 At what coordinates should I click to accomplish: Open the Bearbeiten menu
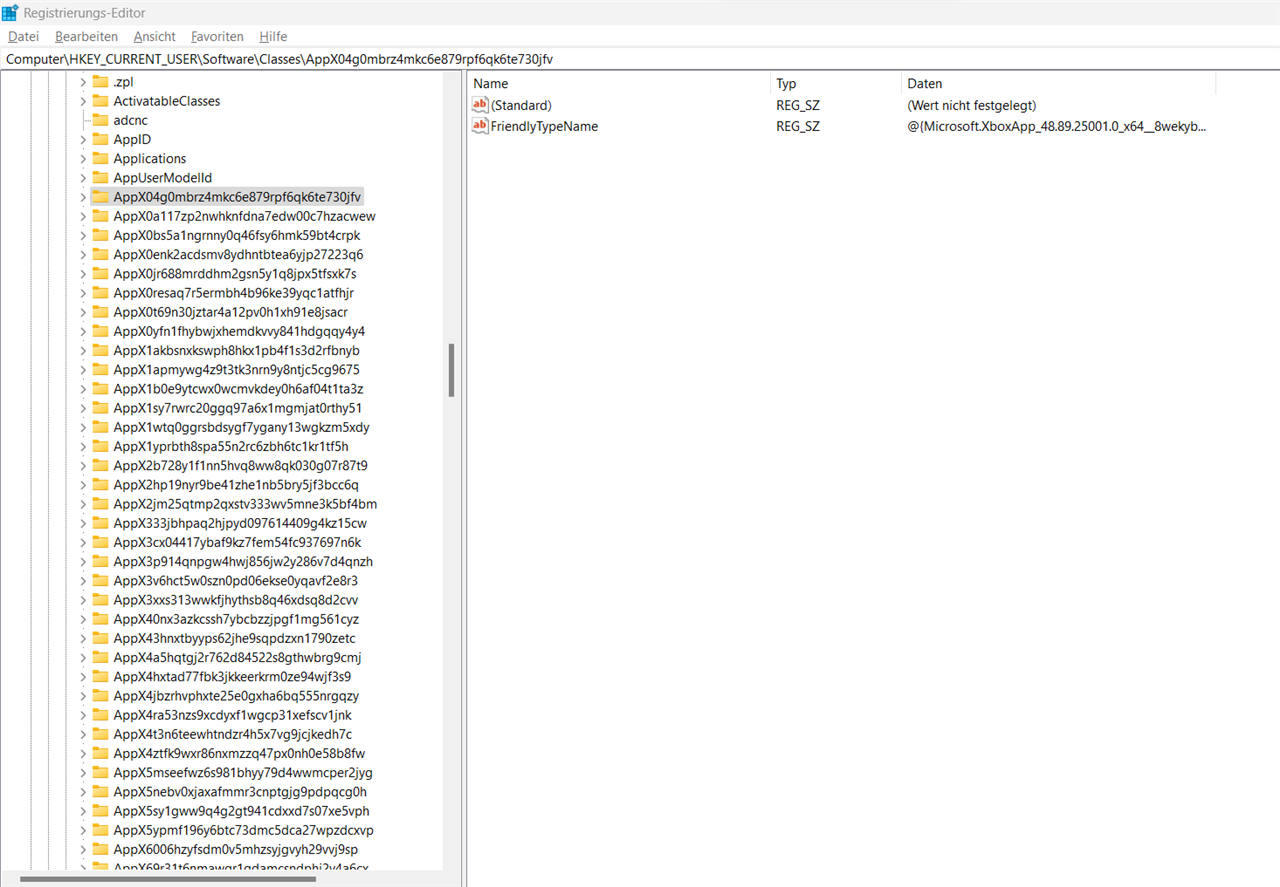pos(86,36)
